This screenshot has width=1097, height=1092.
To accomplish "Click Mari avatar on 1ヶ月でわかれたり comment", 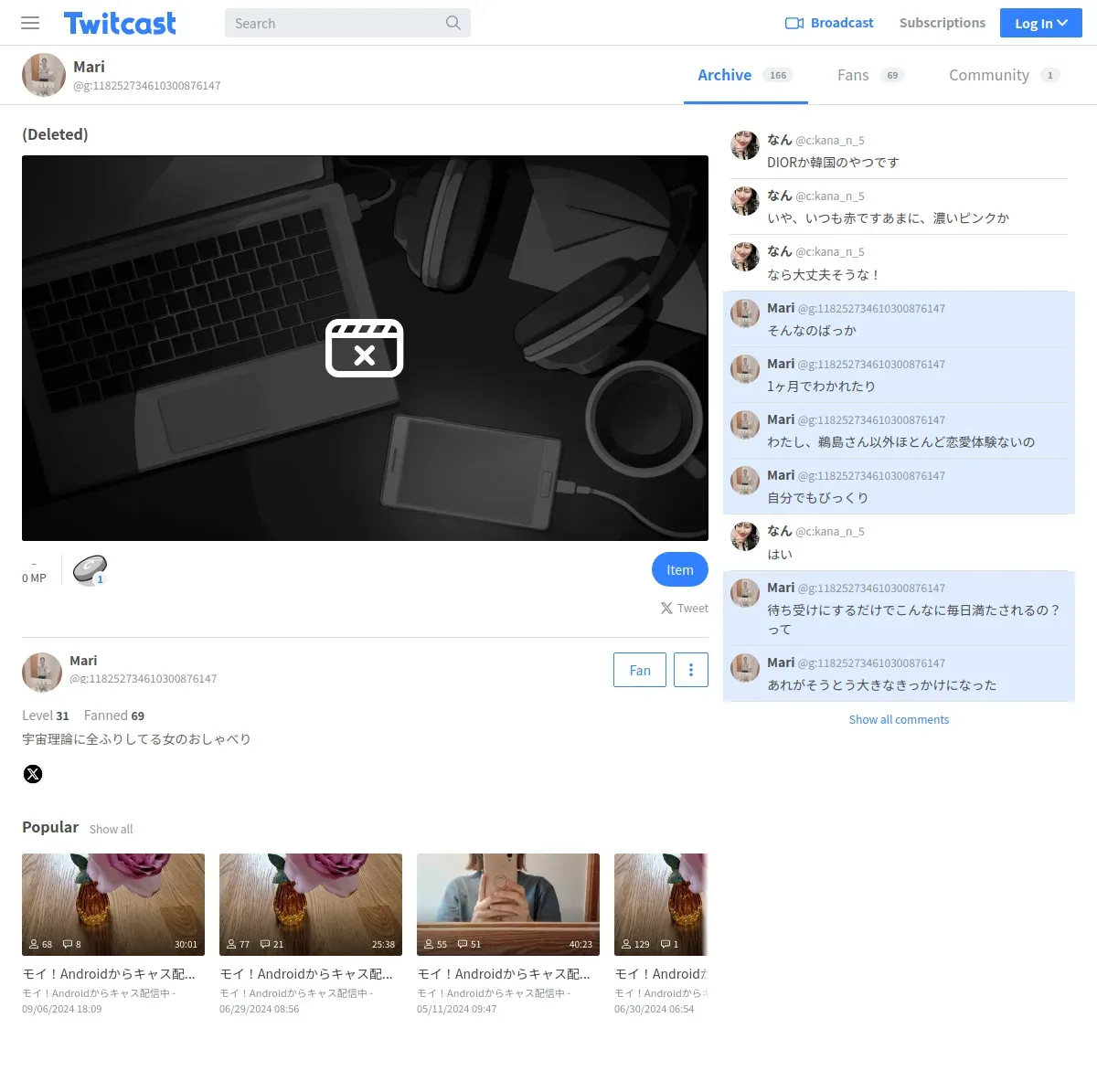I will coord(745,369).
